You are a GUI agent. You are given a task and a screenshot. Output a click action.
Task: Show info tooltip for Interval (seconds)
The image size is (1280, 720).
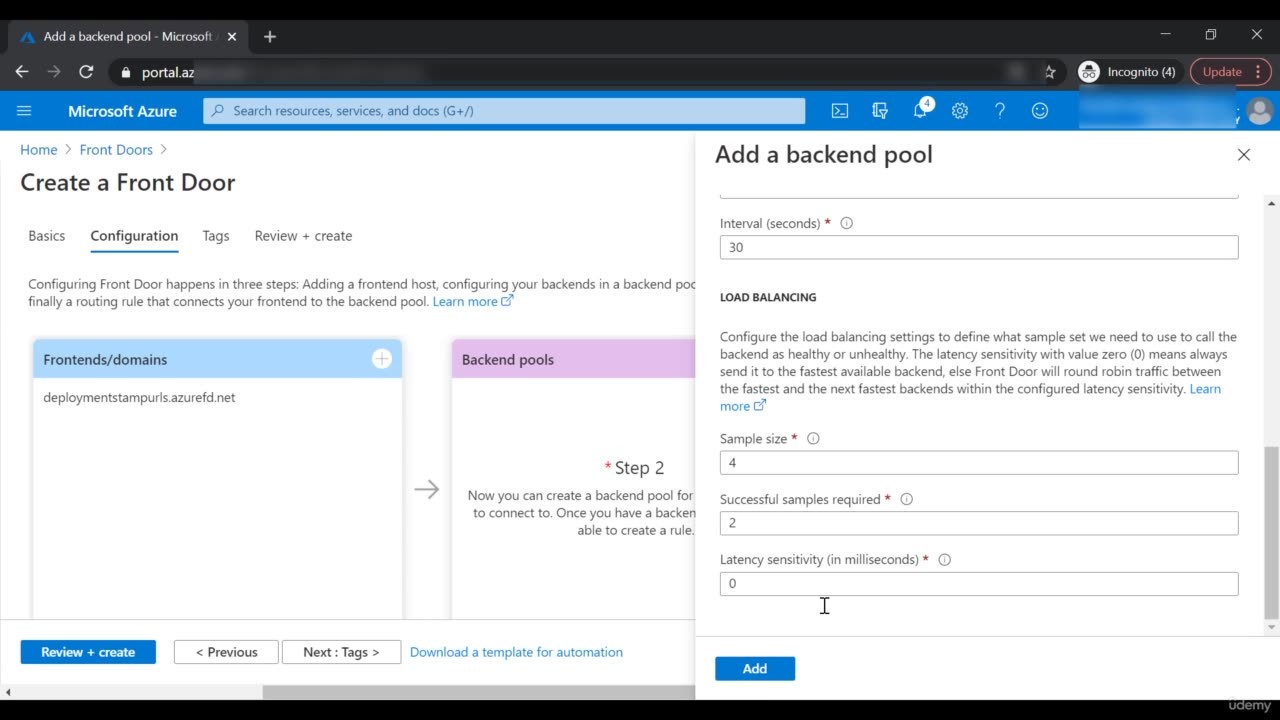coord(847,224)
